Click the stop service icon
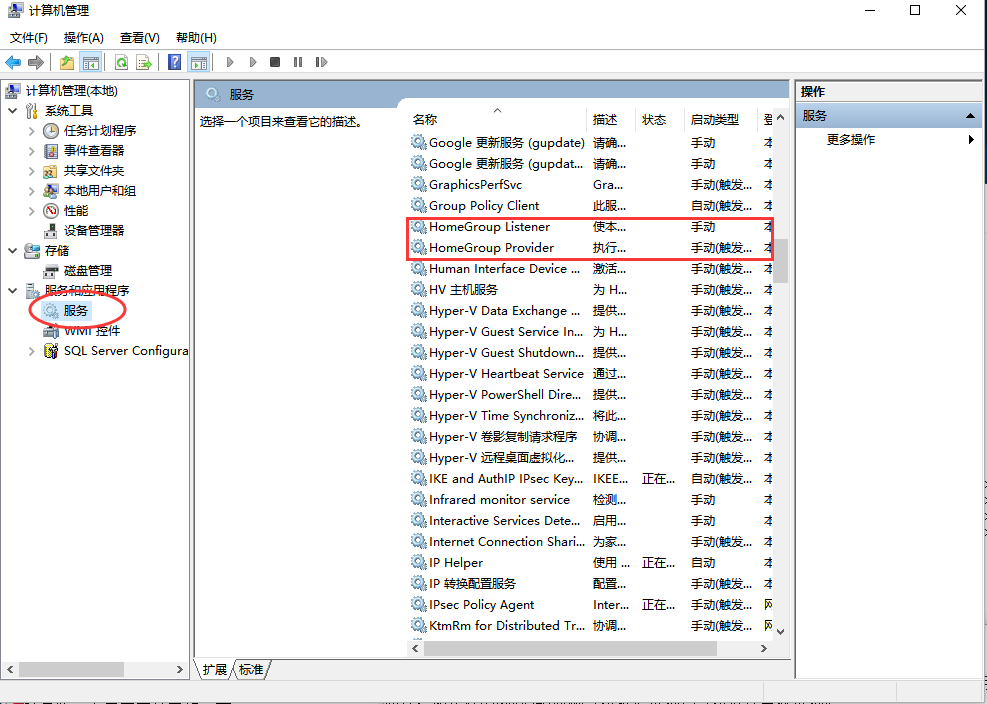987x704 pixels. (x=276, y=61)
